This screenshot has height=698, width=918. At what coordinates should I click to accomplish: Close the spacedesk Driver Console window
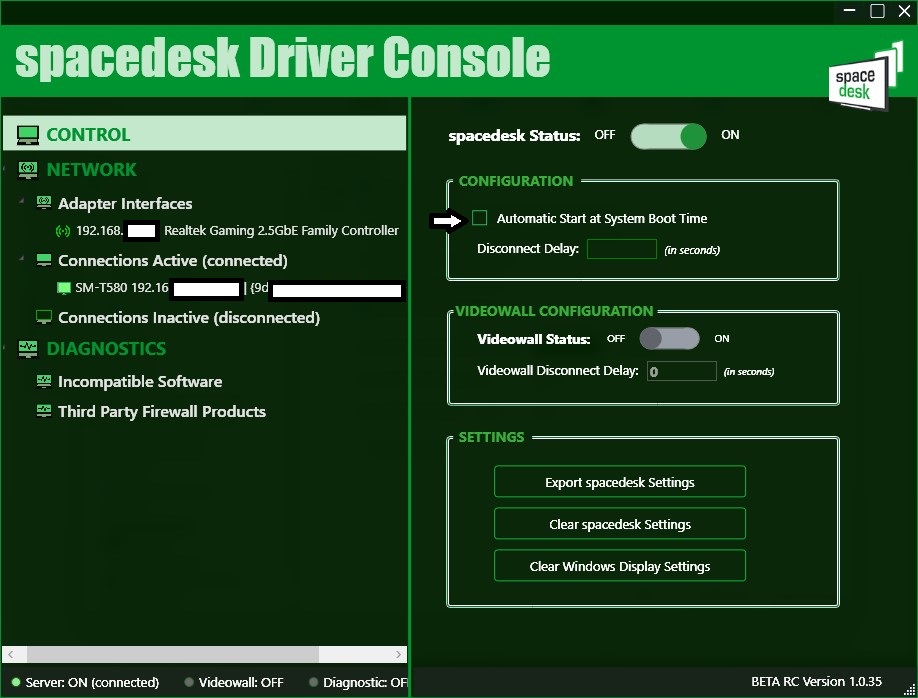(905, 11)
